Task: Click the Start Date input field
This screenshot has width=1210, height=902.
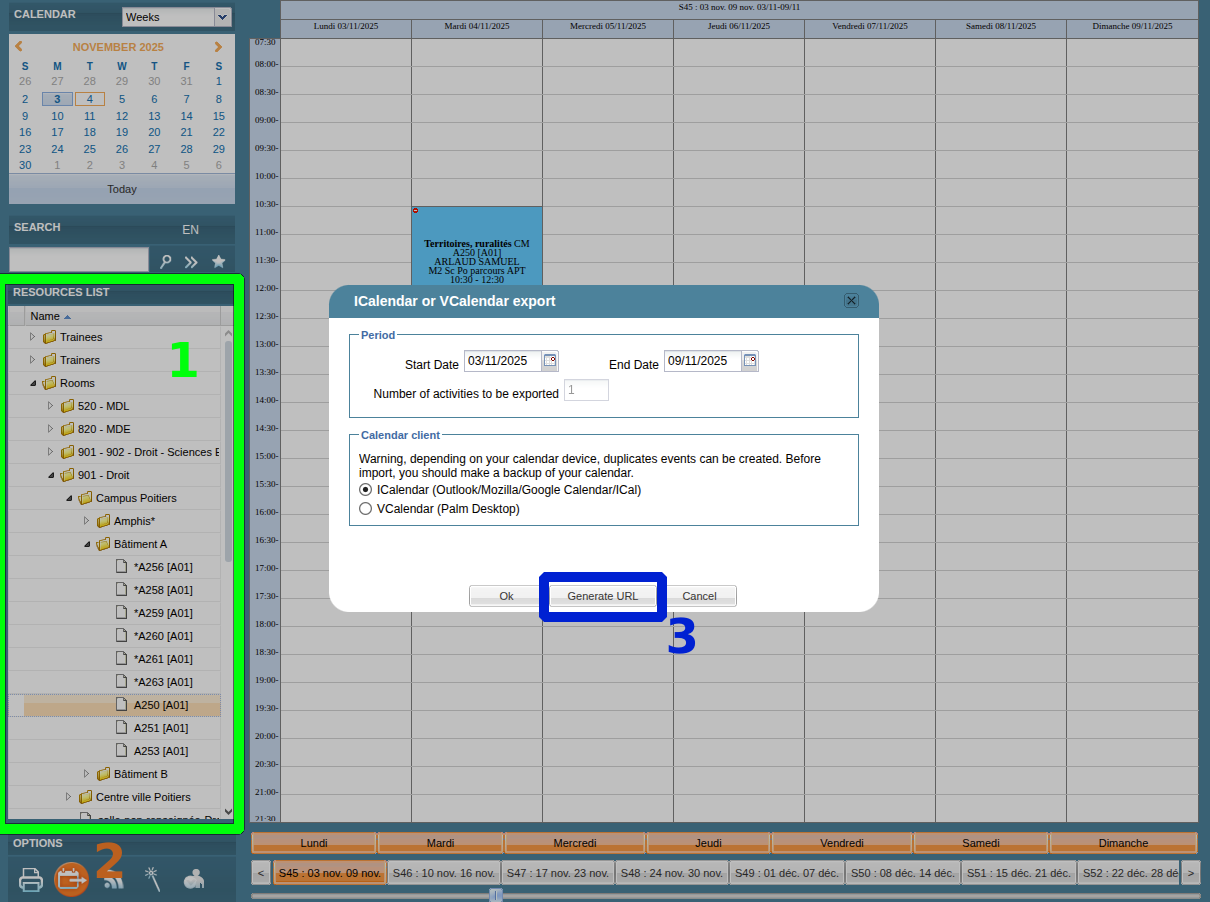Action: tap(502, 361)
